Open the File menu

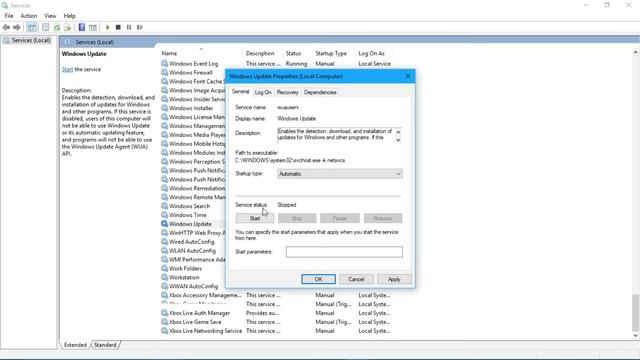pos(9,16)
